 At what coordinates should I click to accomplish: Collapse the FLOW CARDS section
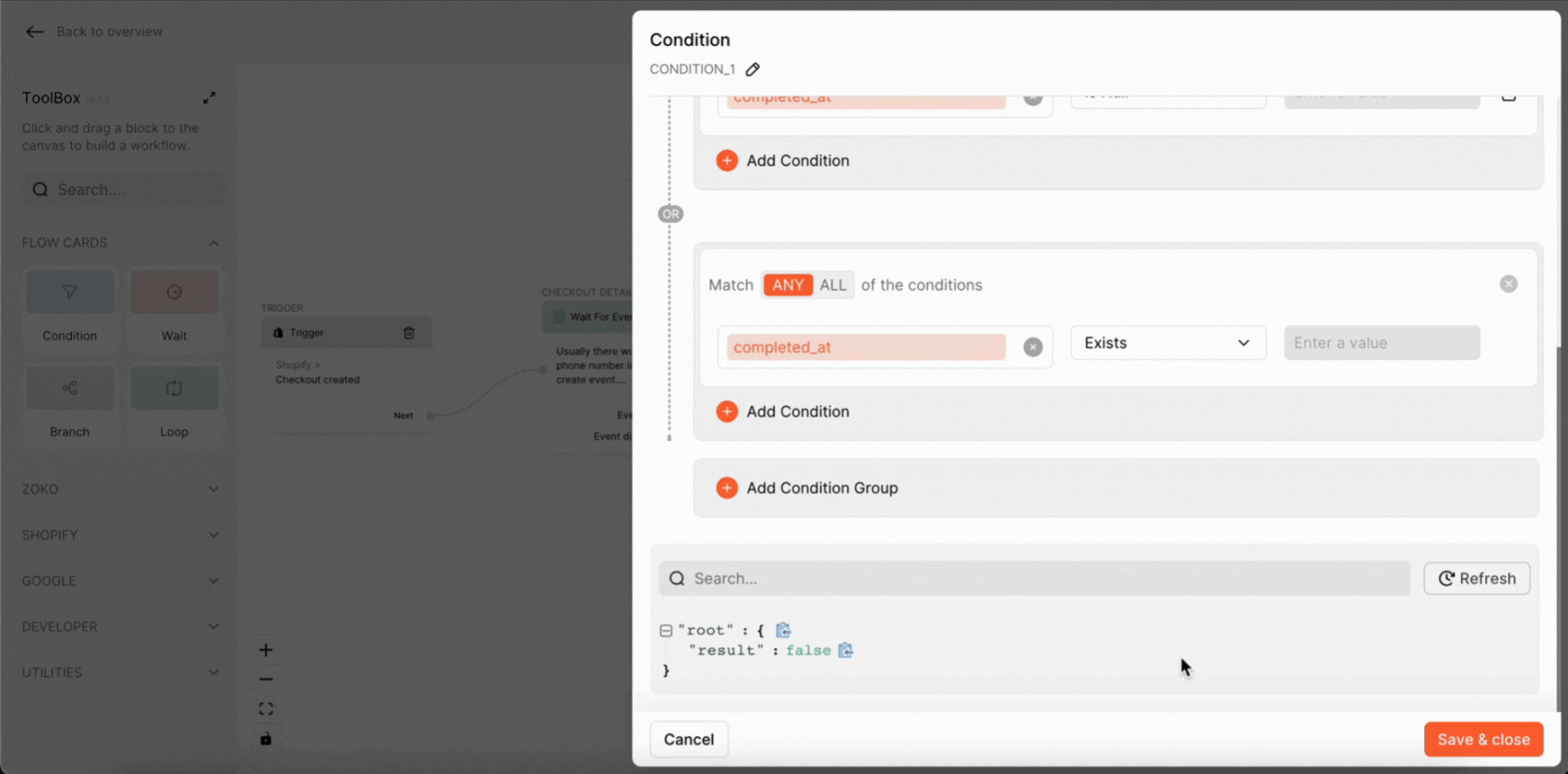[x=214, y=243]
